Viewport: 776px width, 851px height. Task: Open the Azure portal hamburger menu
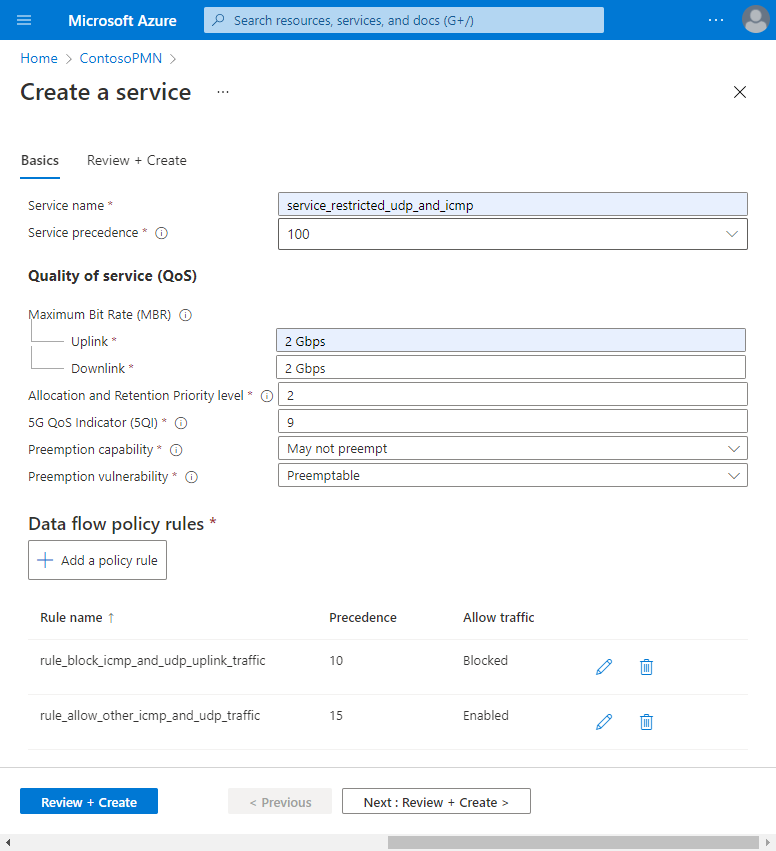pyautogui.click(x=24, y=19)
